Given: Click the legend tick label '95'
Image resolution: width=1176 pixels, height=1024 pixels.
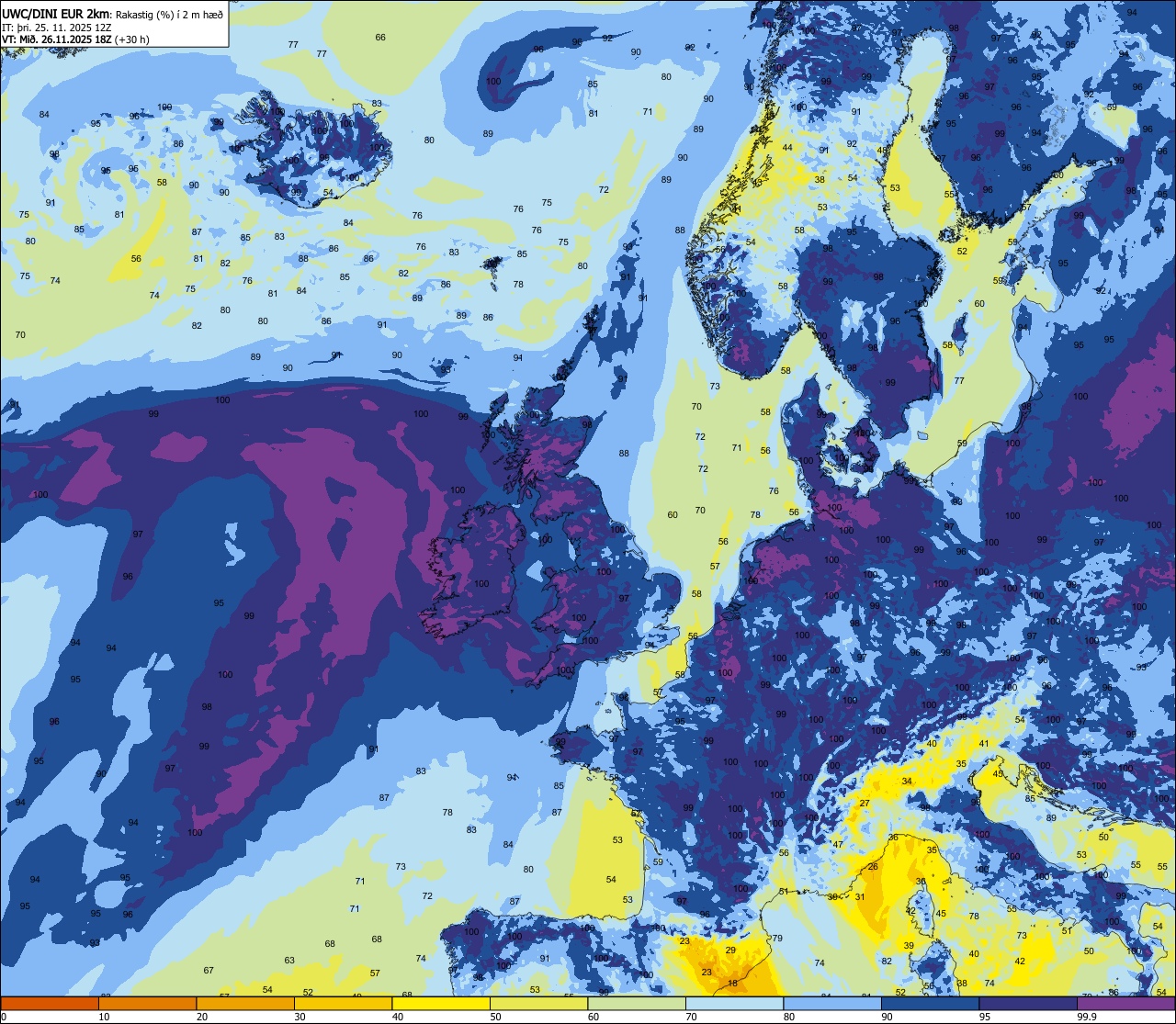Looking at the screenshot, I should point(984,1017).
